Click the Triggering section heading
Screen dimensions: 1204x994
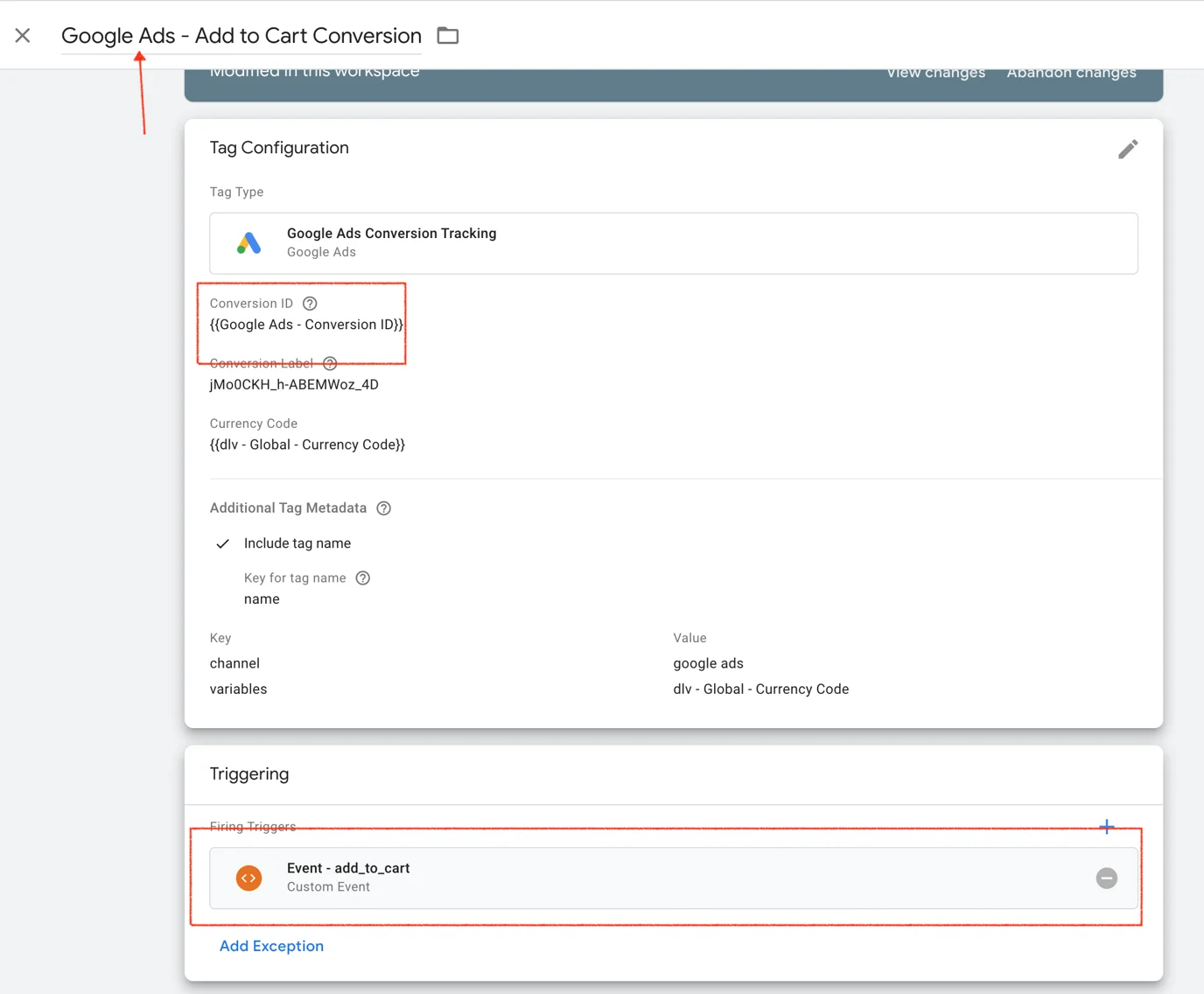point(249,774)
